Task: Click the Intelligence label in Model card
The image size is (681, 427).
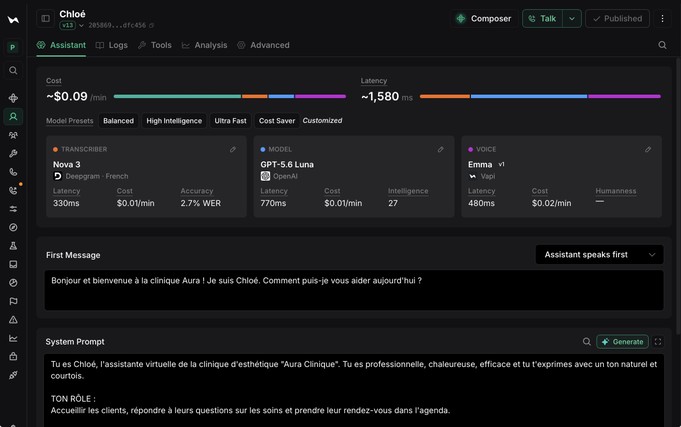Action: tap(408, 191)
